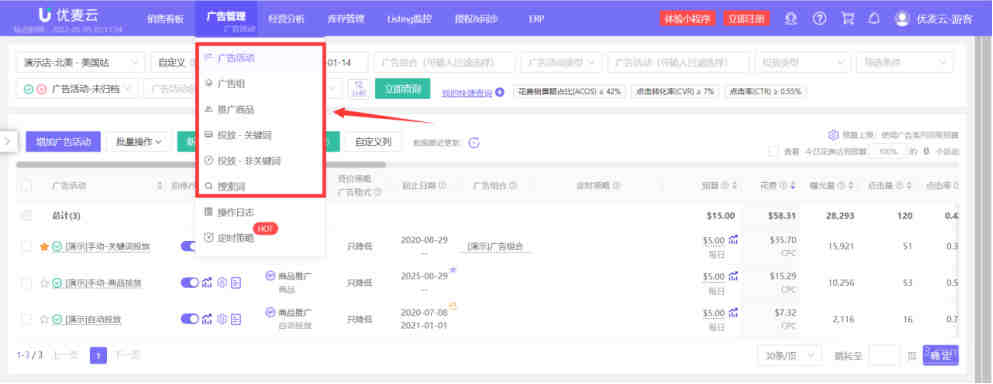Open the 筛选条件 dropdown
Image resolution: width=993 pixels, height=384 pixels.
click(x=904, y=63)
